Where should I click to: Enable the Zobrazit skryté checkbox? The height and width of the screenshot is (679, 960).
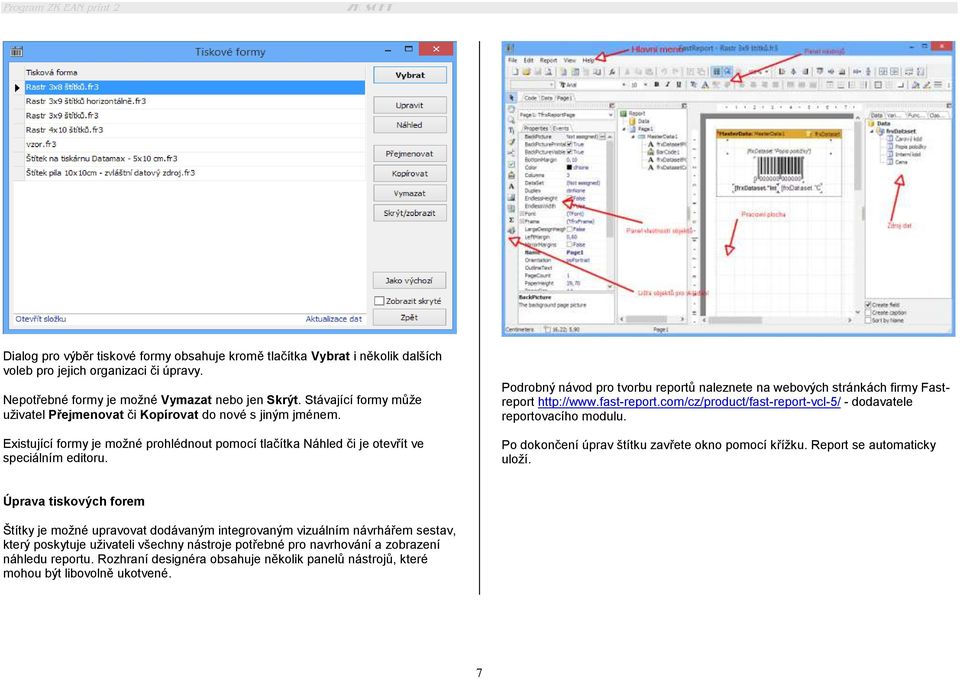[x=379, y=301]
